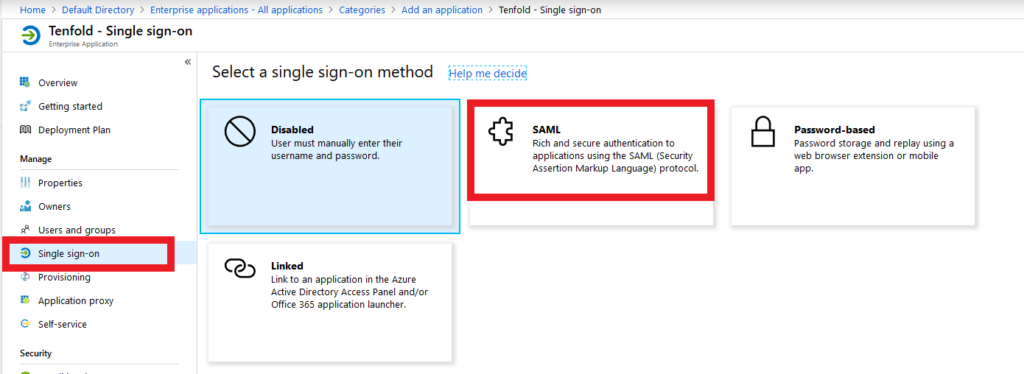
Task: Click the Disabled prohibition circle icon
Action: [x=240, y=132]
